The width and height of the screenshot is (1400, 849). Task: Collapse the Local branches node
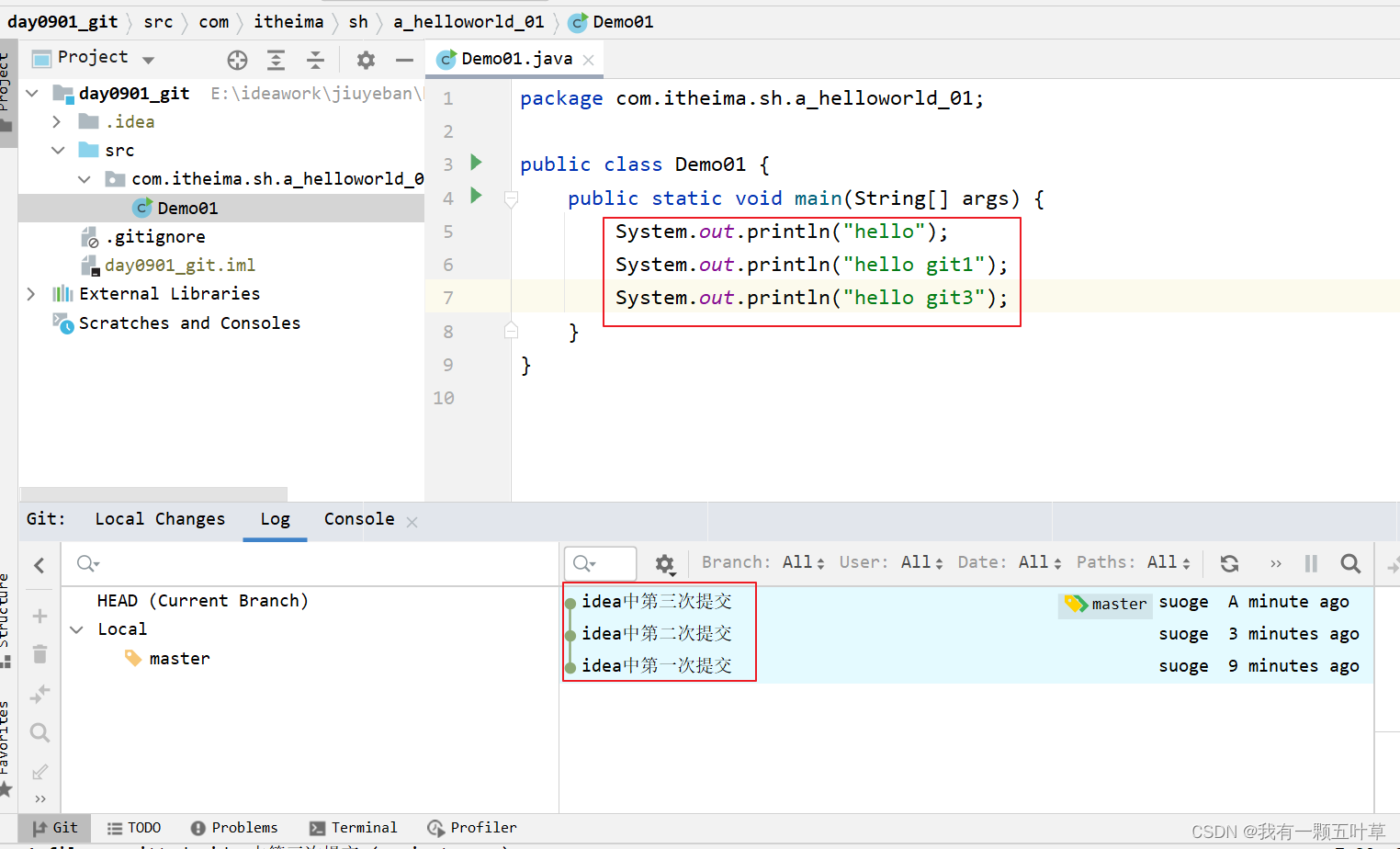click(77, 629)
